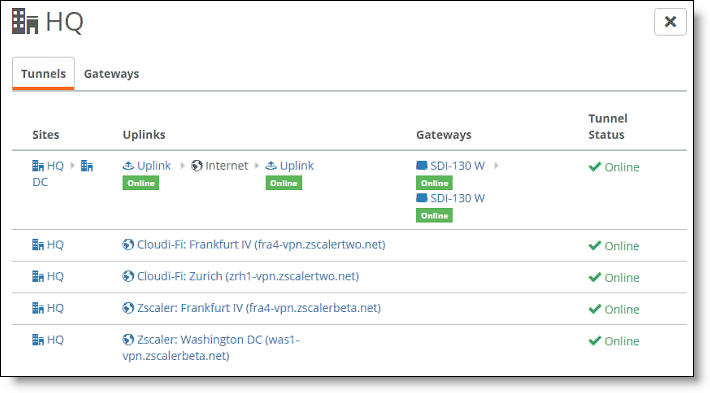Viewport: 710px width, 393px height.
Task: Open Cloudi-Fi: Frankfurt IV tunnel link
Action: 261,244
